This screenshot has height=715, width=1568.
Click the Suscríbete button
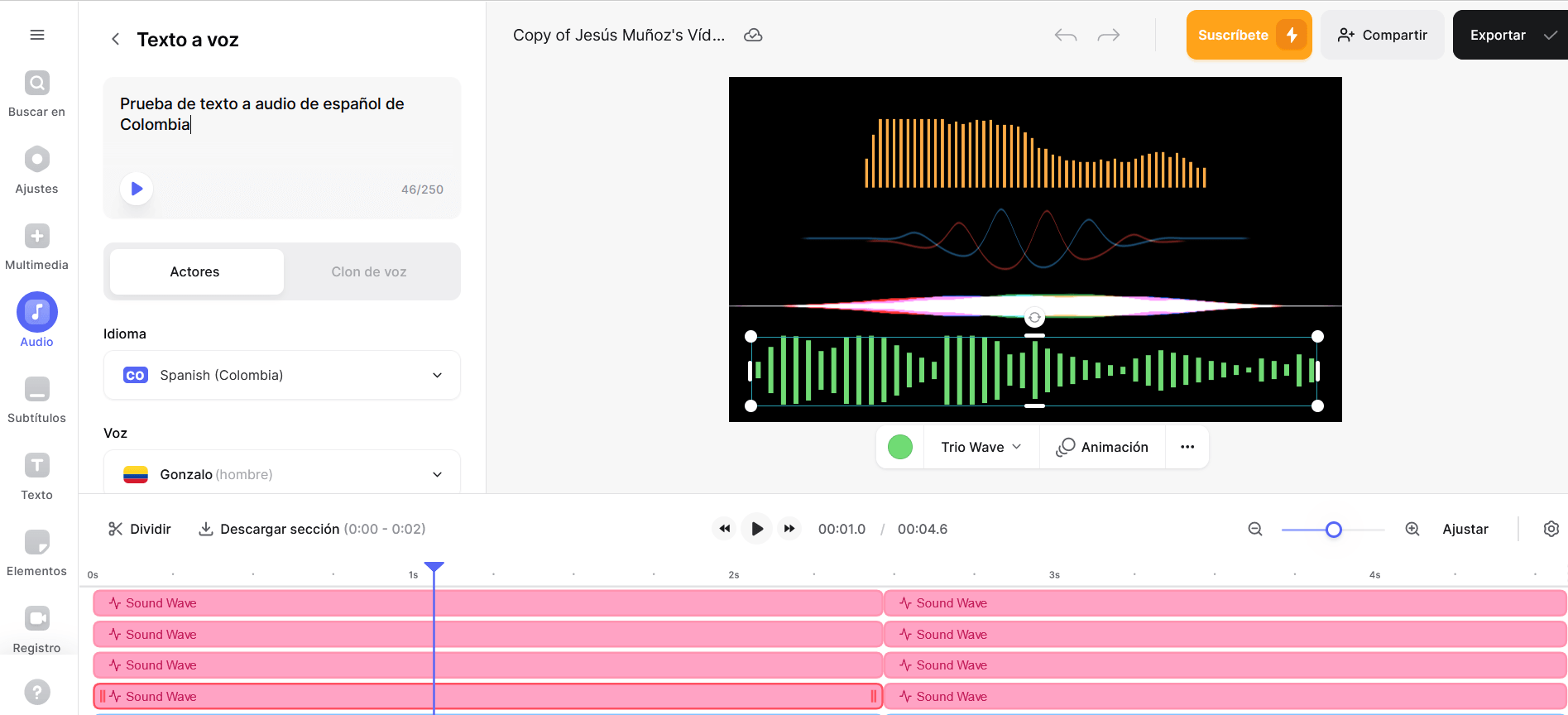pyautogui.click(x=1249, y=35)
